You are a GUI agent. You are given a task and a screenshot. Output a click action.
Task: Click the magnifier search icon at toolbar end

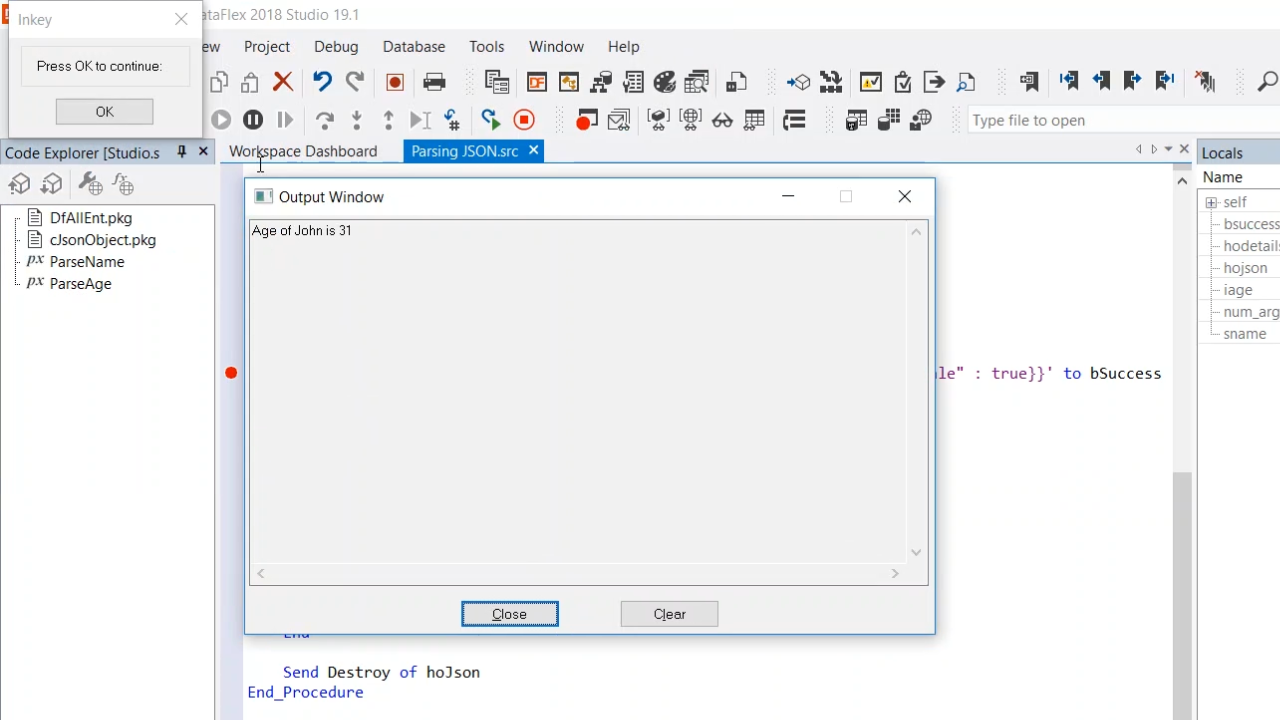[x=1266, y=82]
